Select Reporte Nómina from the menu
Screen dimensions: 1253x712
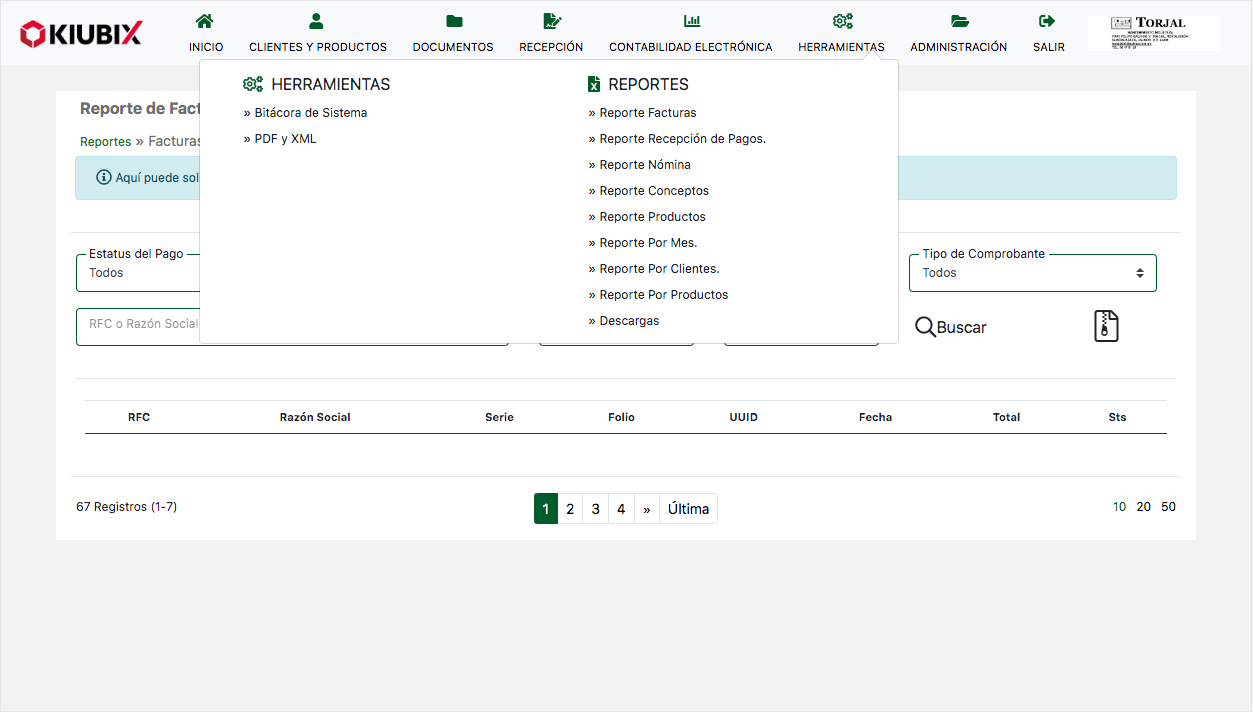coord(644,165)
